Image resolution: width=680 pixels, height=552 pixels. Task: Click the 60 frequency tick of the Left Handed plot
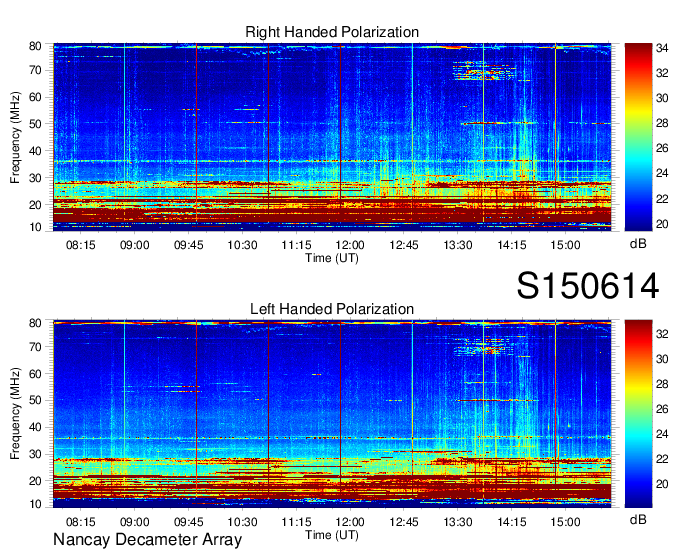(x=35, y=374)
